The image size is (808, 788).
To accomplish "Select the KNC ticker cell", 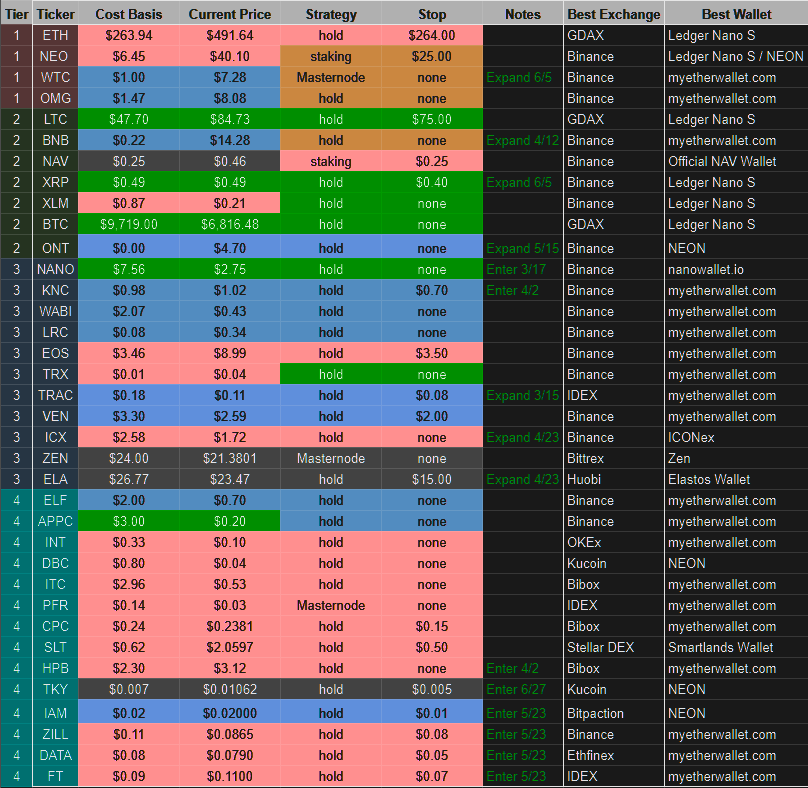I will (55, 291).
